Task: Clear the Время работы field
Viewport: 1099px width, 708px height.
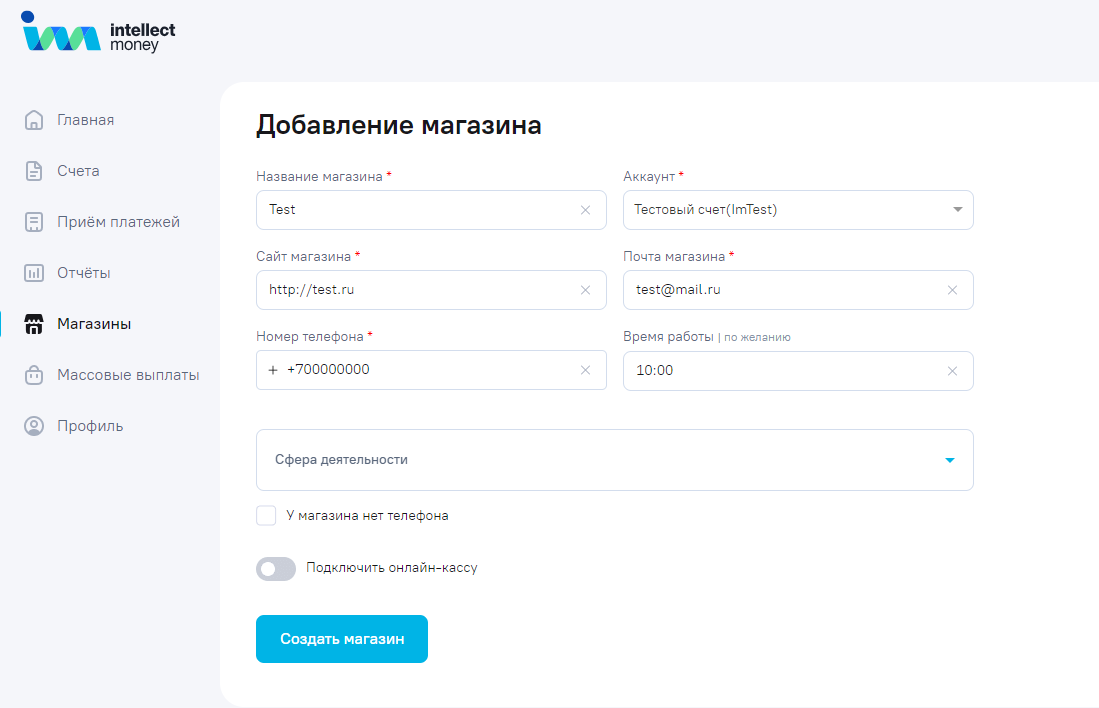Action: tap(952, 371)
